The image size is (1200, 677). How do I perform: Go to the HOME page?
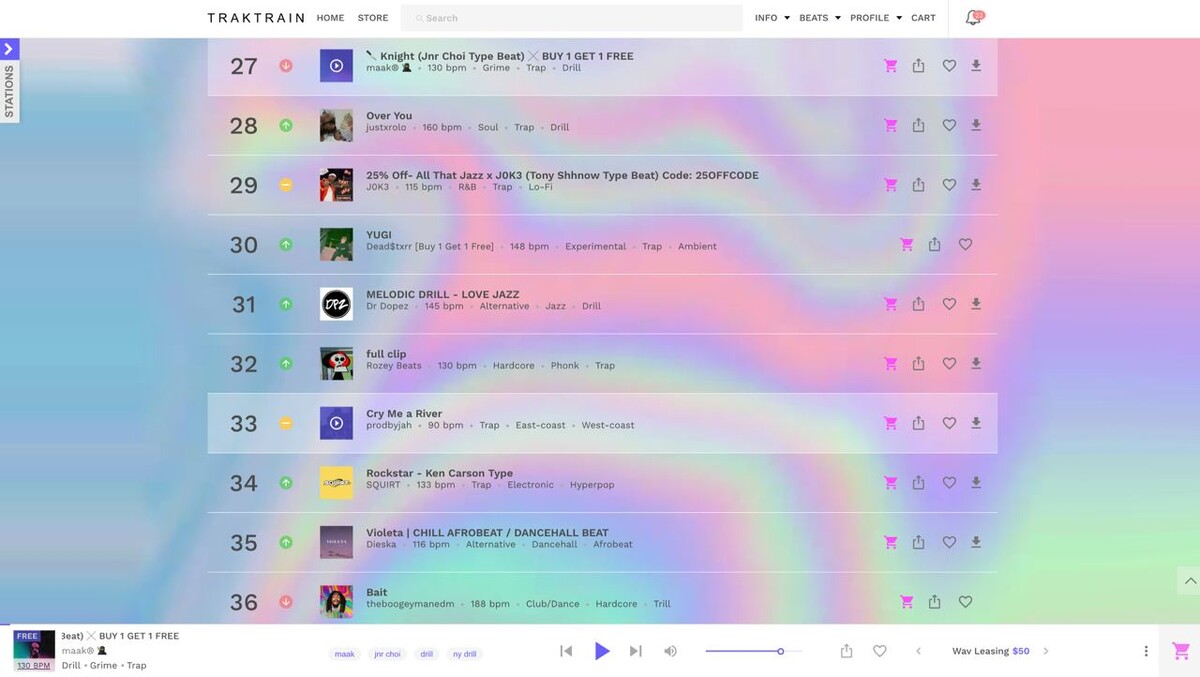coord(330,18)
